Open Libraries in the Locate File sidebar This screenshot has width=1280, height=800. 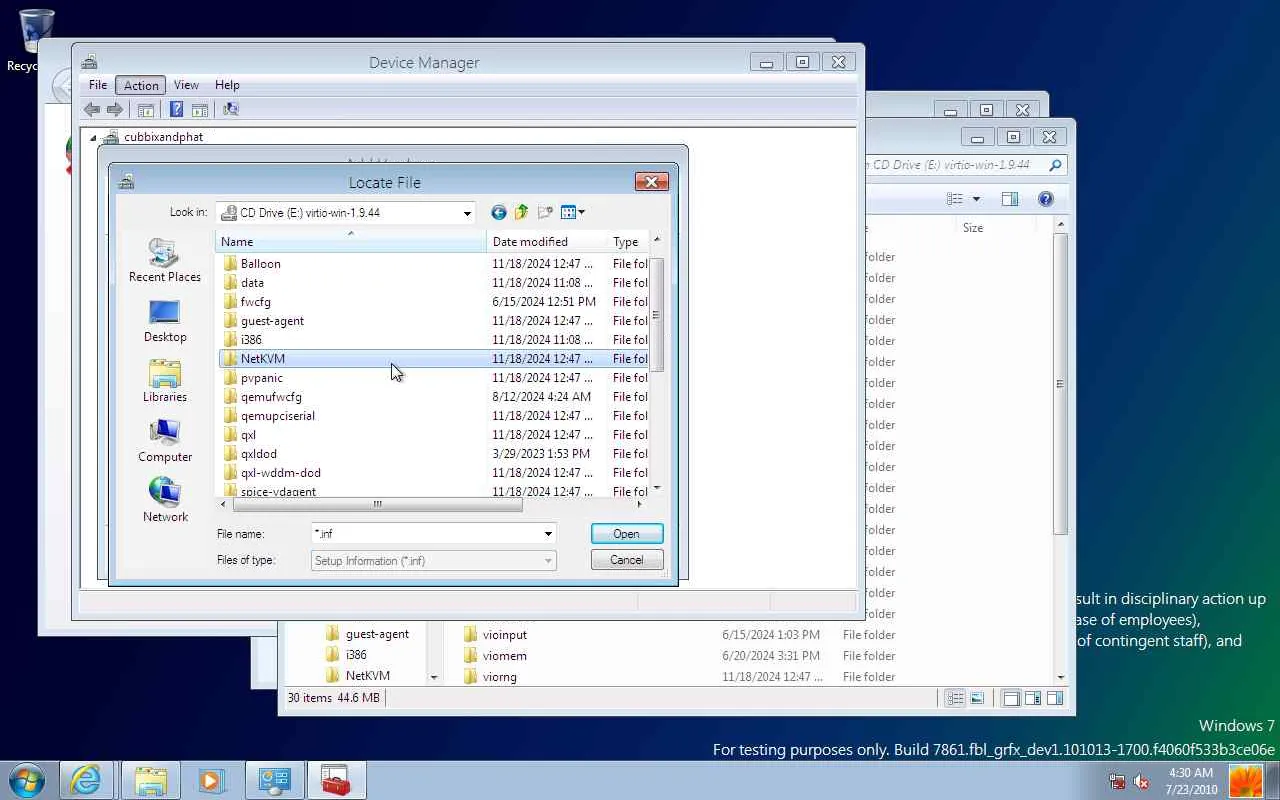165,381
